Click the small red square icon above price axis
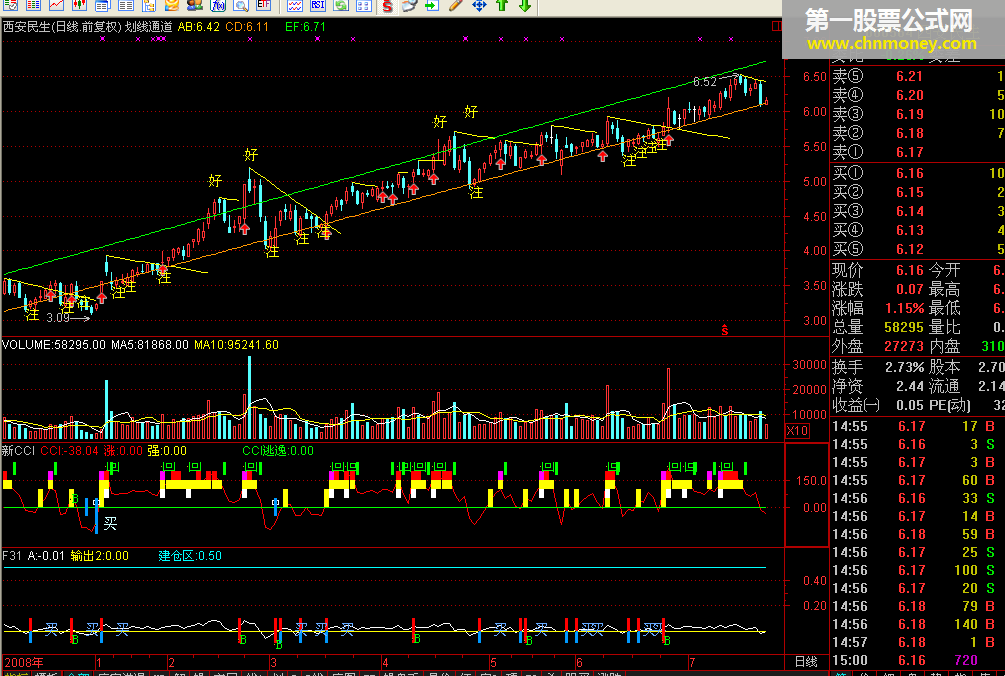Image resolution: width=1005 pixels, height=676 pixels. coord(776,26)
